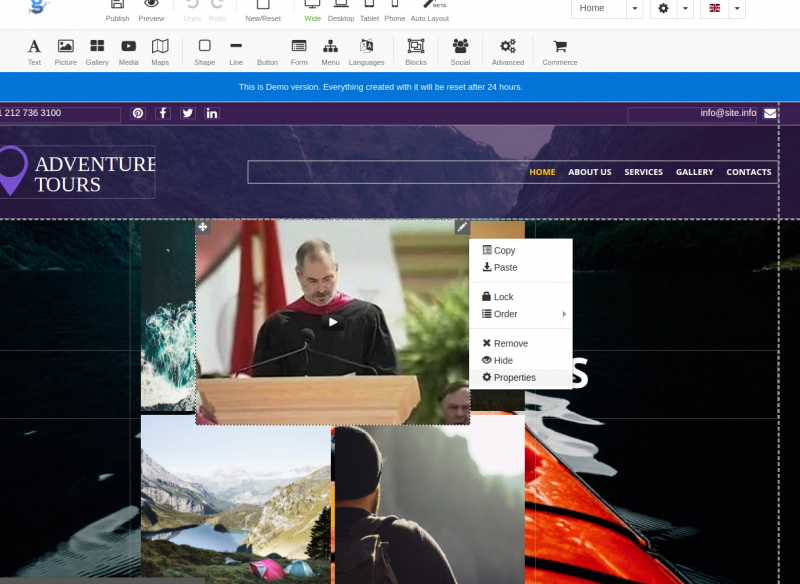Open the Social elements tool
Screen dimensions: 800x584
point(460,52)
